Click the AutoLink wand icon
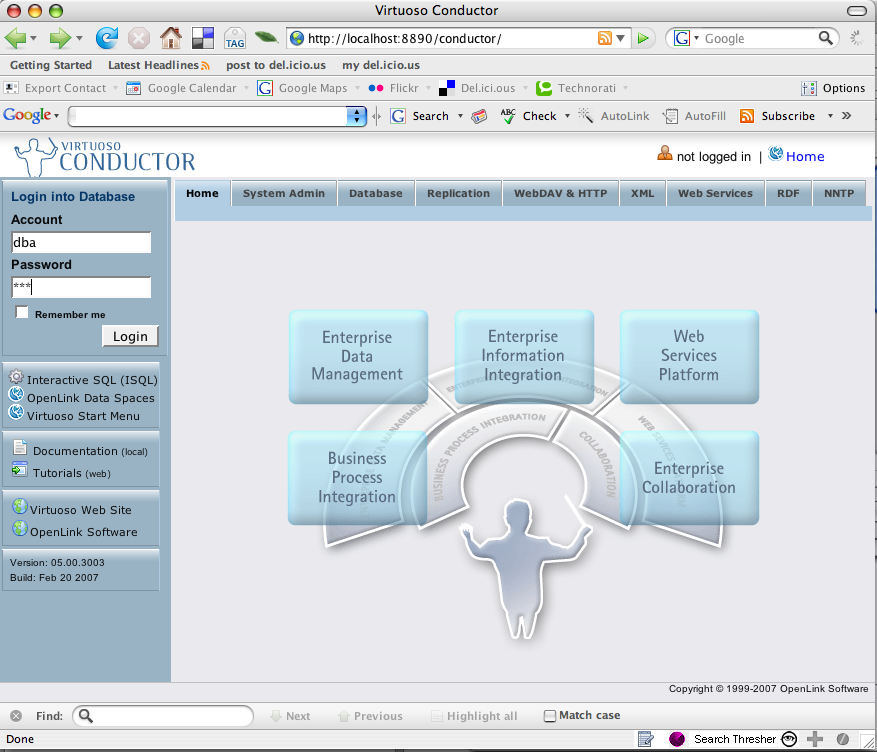The height and width of the screenshot is (752, 877). (585, 115)
